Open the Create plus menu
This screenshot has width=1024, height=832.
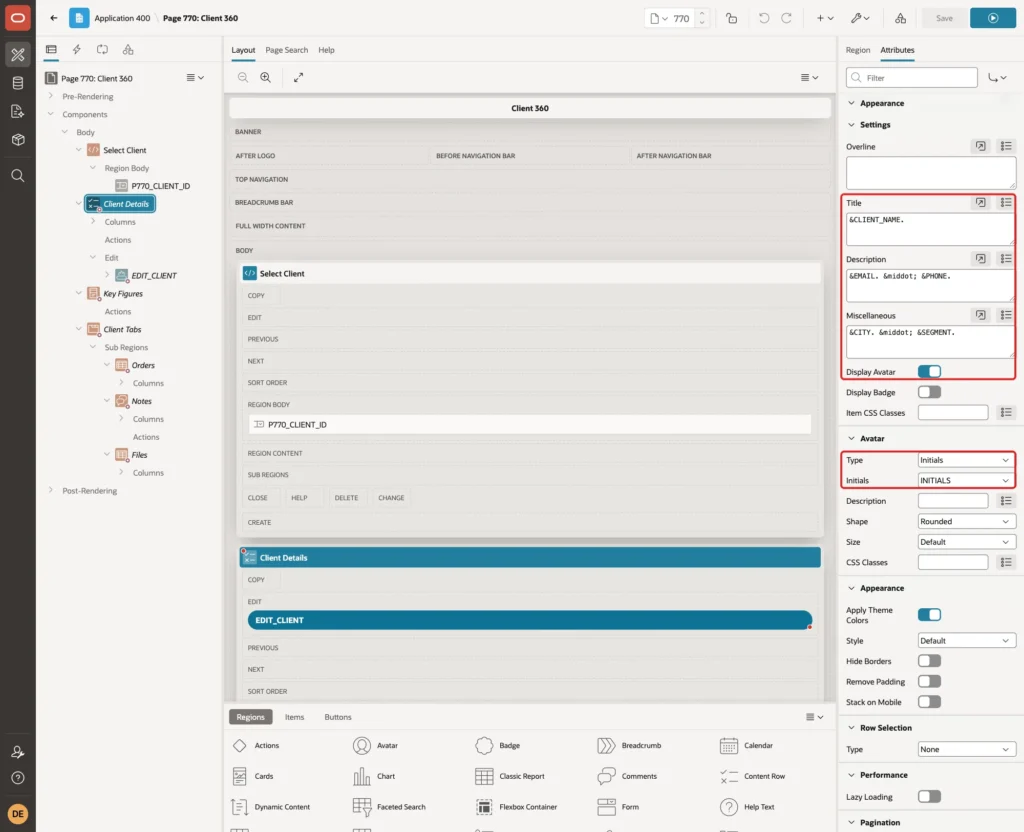coord(825,18)
